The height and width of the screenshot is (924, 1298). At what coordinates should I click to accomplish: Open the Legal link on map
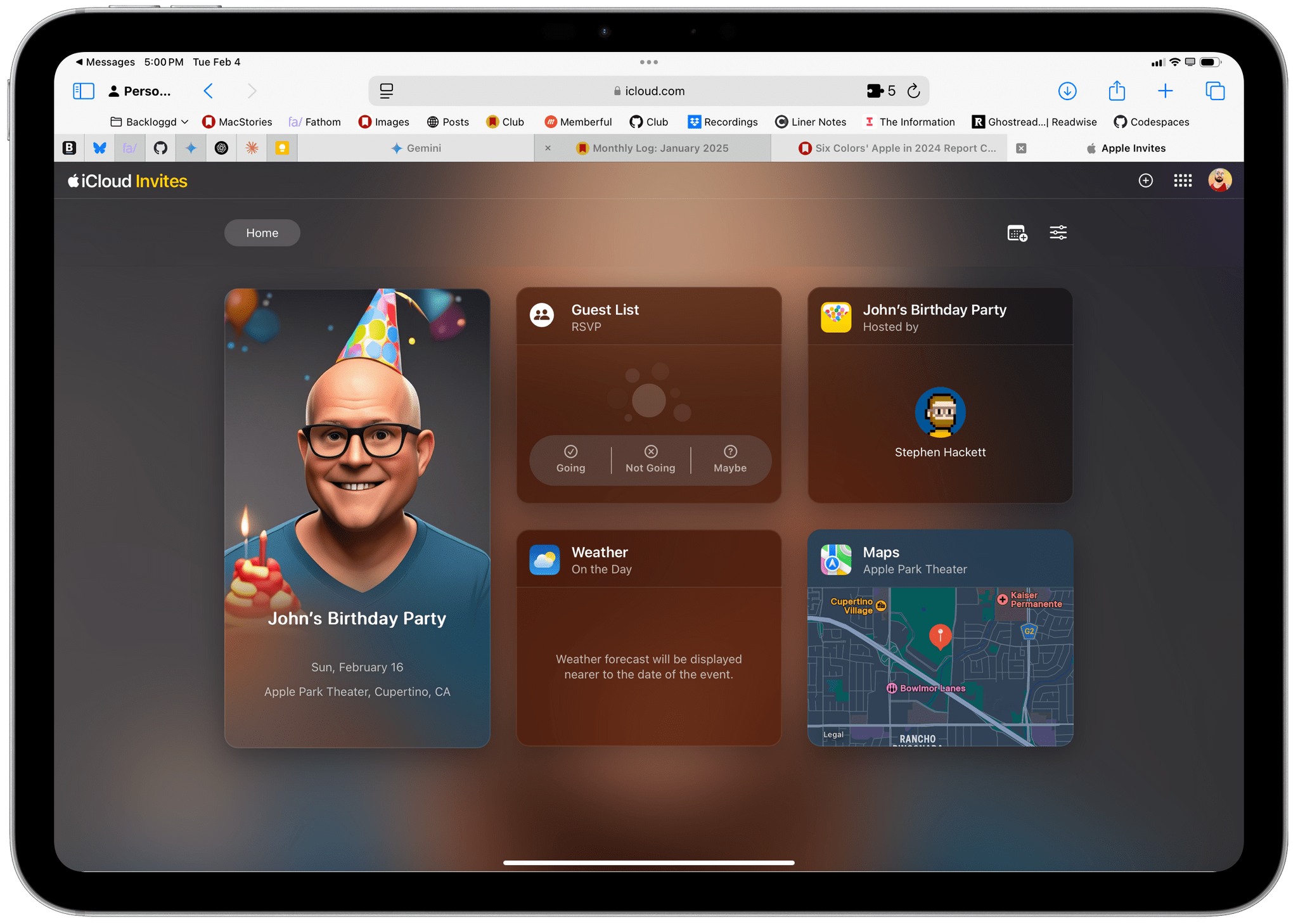tap(833, 735)
